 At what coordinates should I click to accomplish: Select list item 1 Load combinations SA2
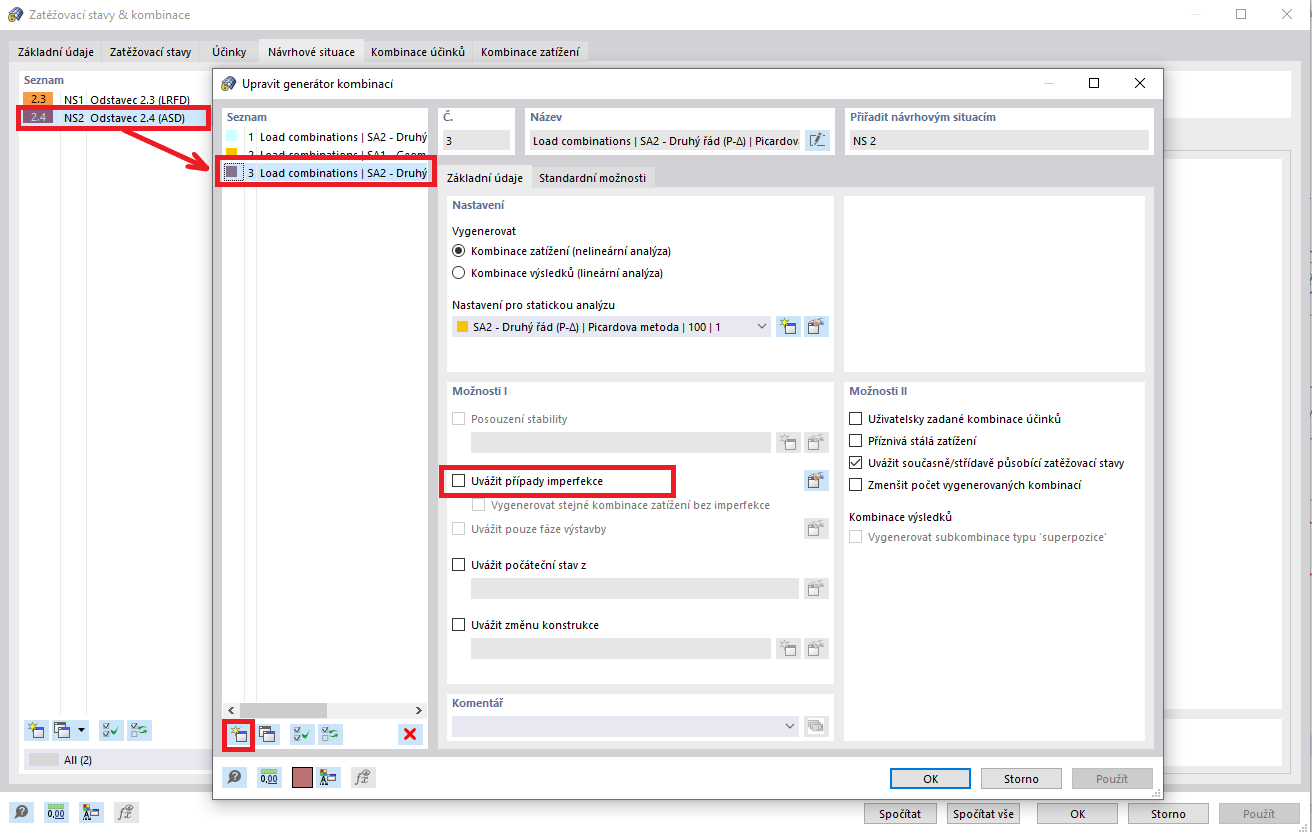[x=326, y=137]
